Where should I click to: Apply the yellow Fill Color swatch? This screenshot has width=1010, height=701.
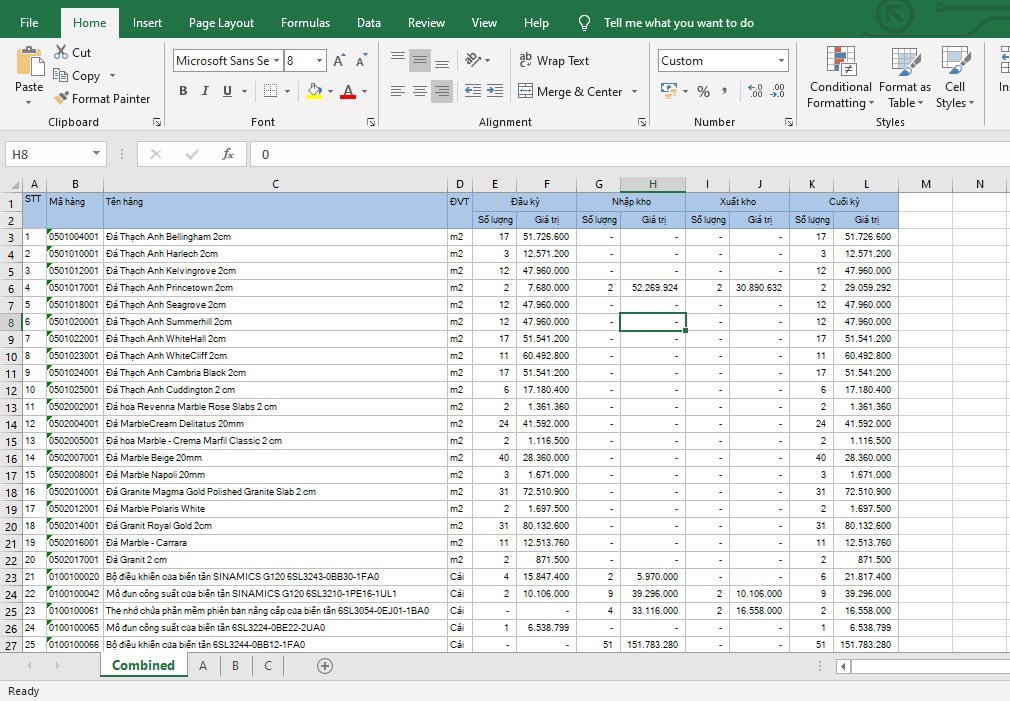click(x=313, y=91)
